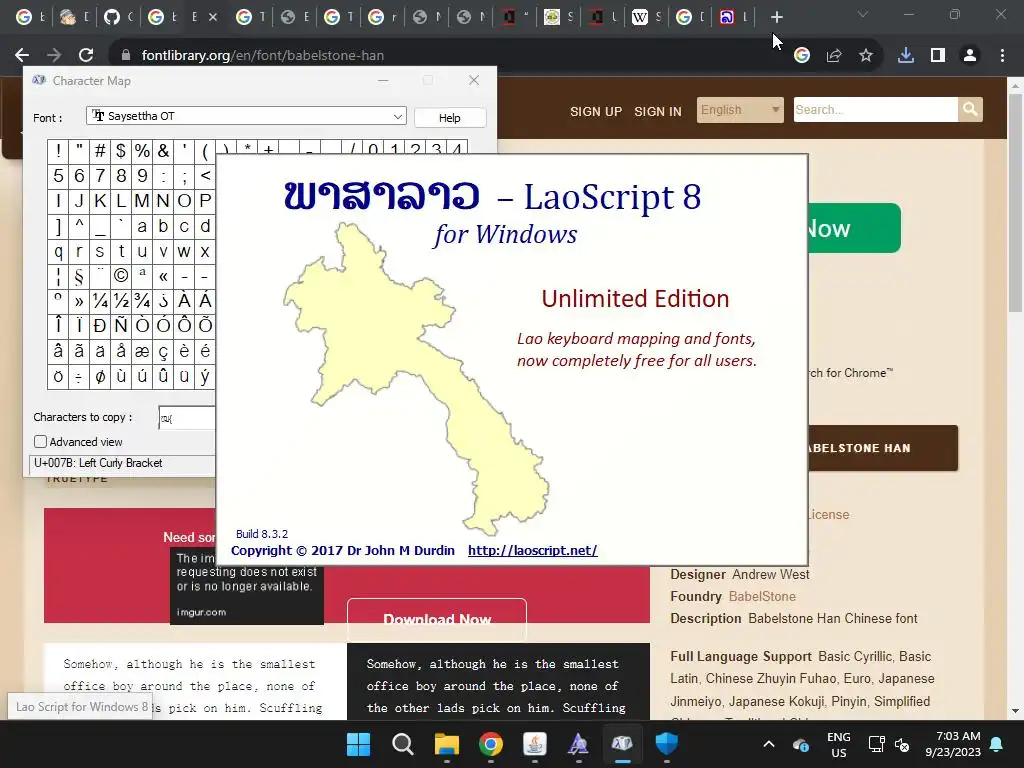
Task: Open the purple letter-A app in taskbar
Action: pos(579,744)
